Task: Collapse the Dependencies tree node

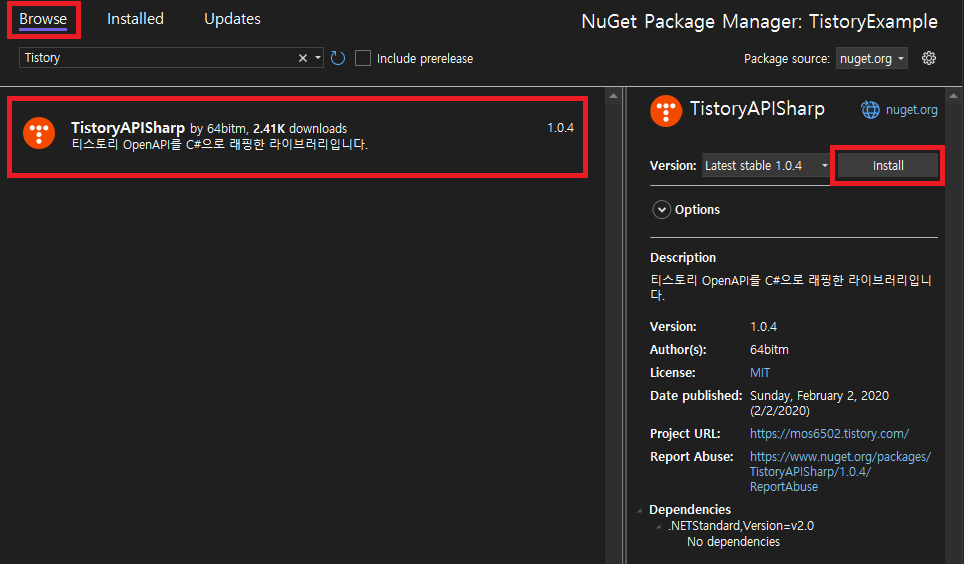Action: (640, 510)
